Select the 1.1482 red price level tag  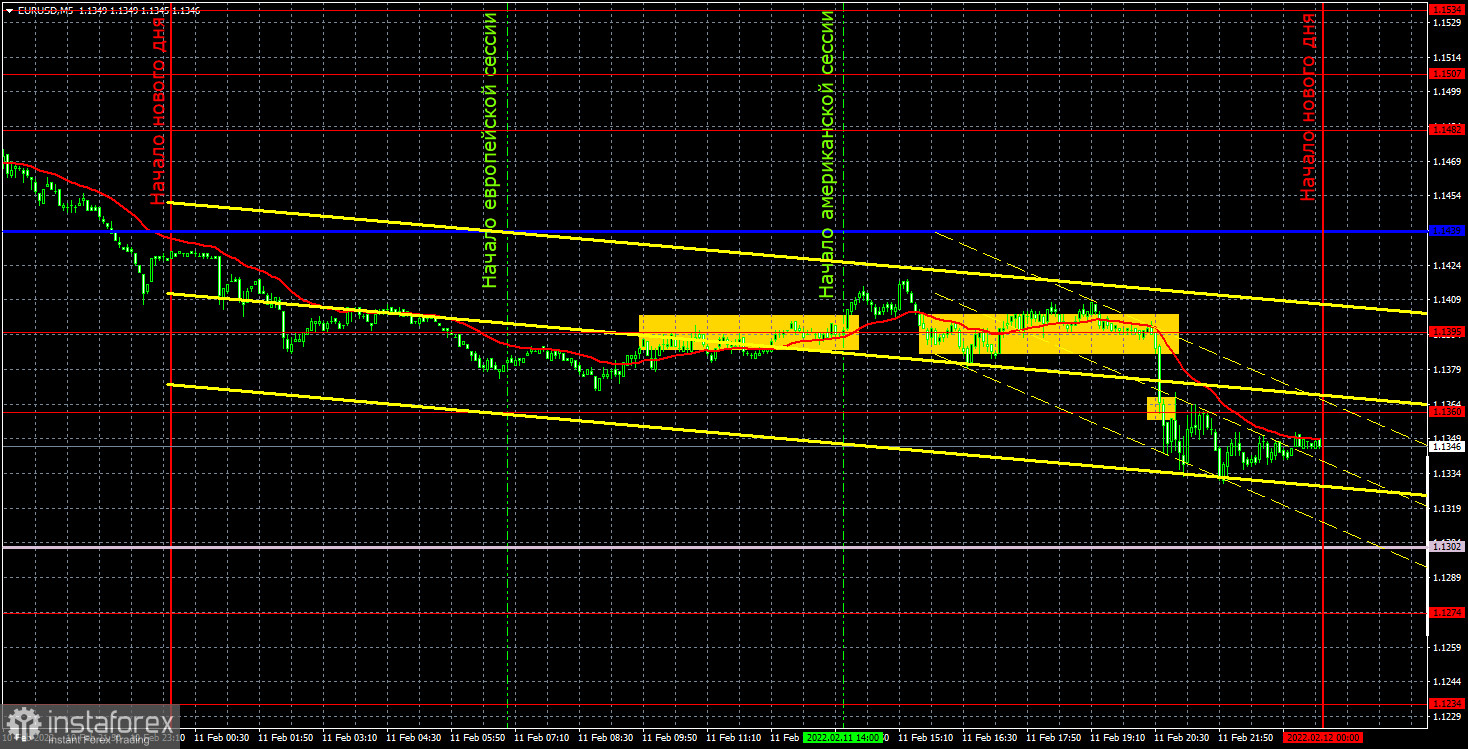click(1447, 129)
